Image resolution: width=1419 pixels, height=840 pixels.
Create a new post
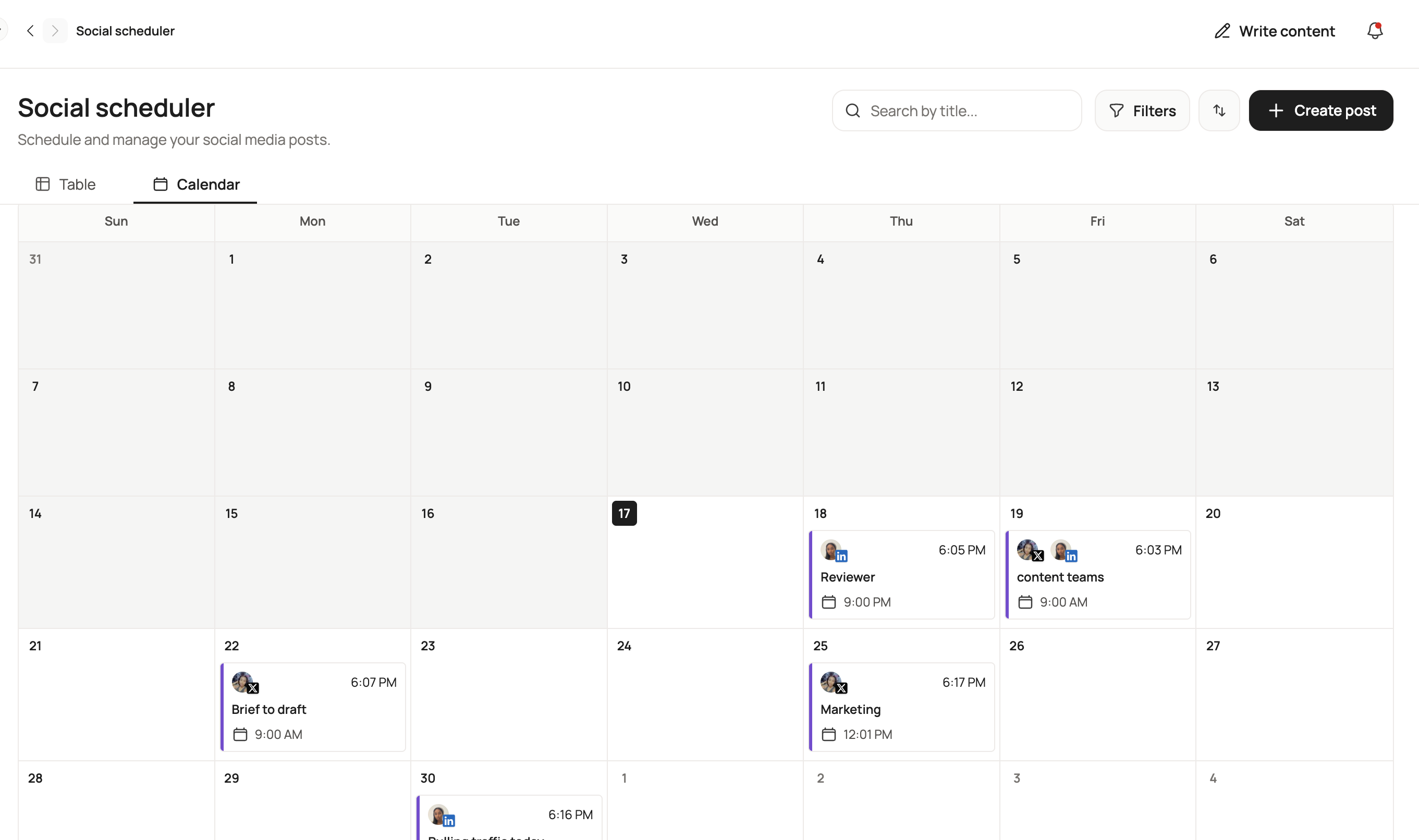point(1320,110)
